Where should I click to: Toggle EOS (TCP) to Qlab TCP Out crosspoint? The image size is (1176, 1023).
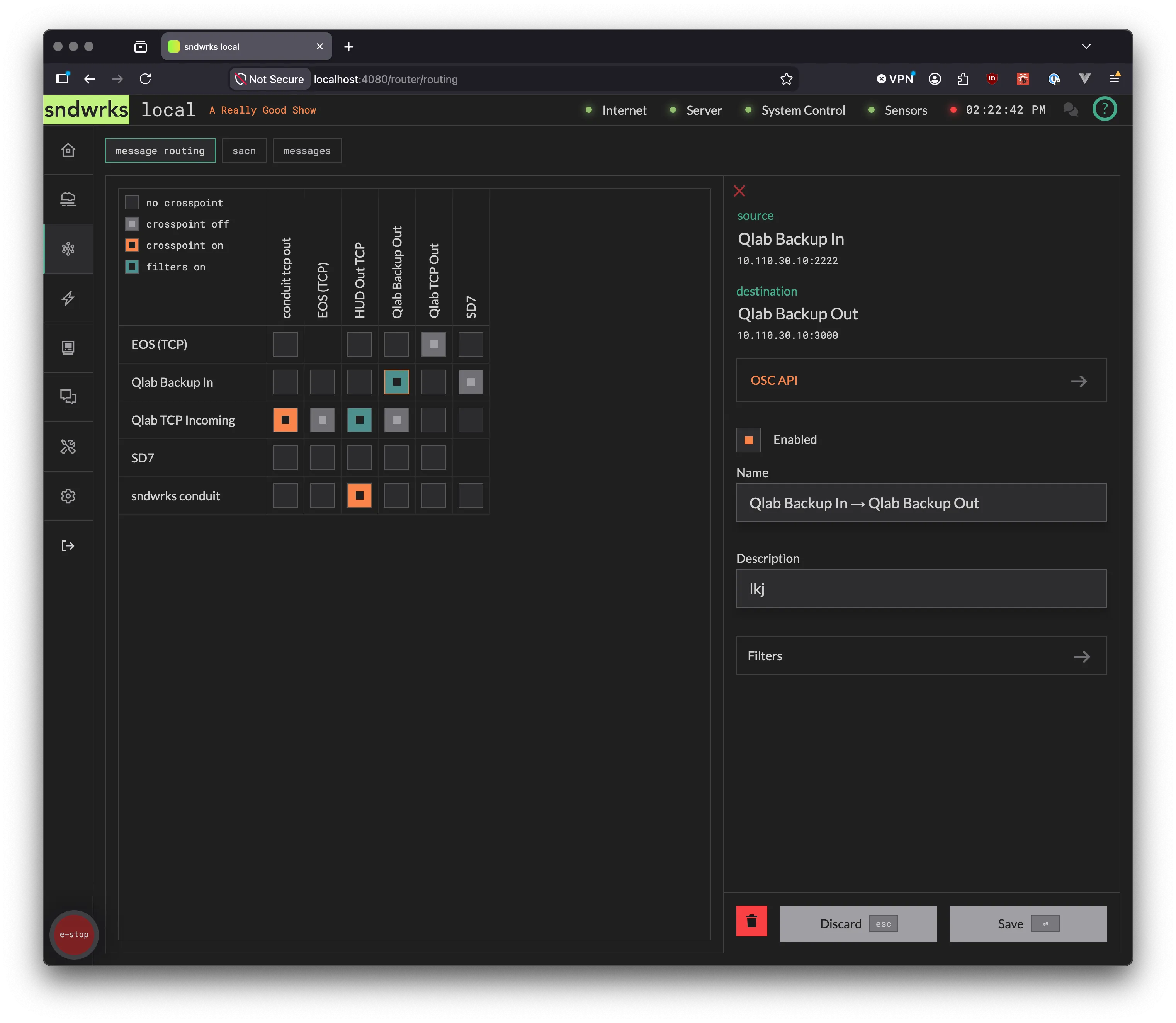[433, 344]
